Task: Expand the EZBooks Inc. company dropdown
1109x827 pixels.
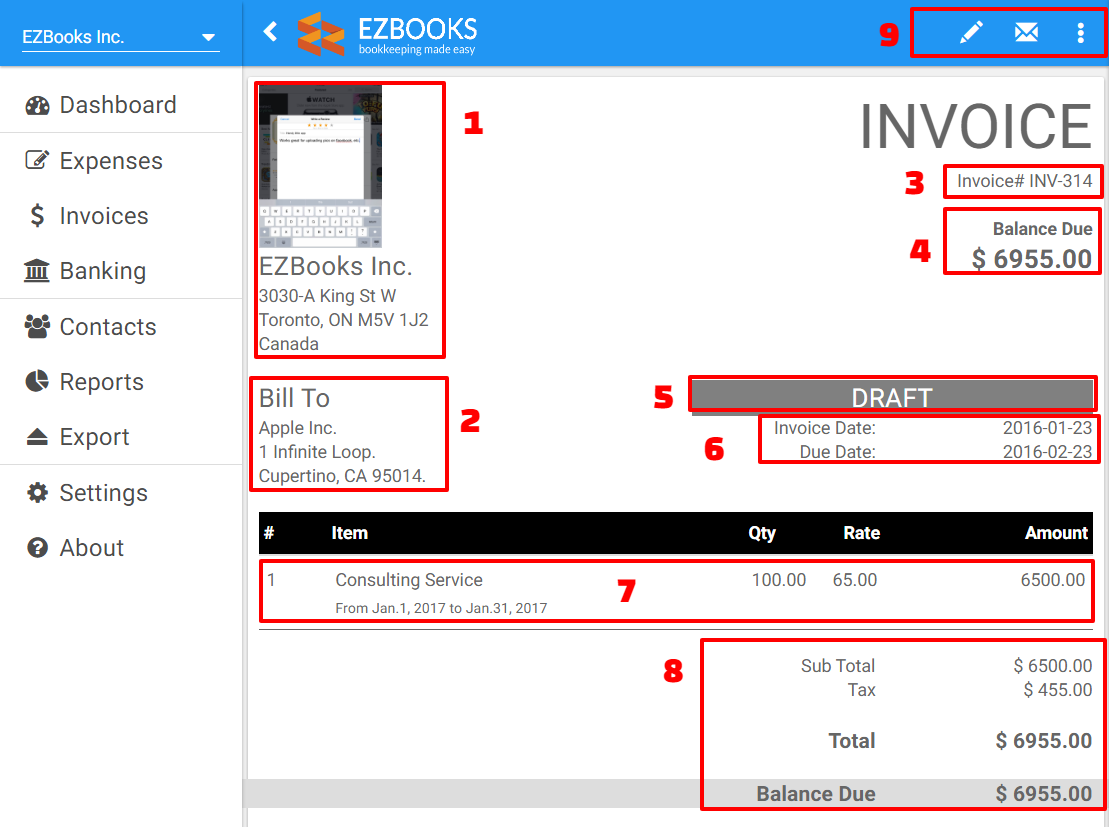Action: [x=120, y=37]
